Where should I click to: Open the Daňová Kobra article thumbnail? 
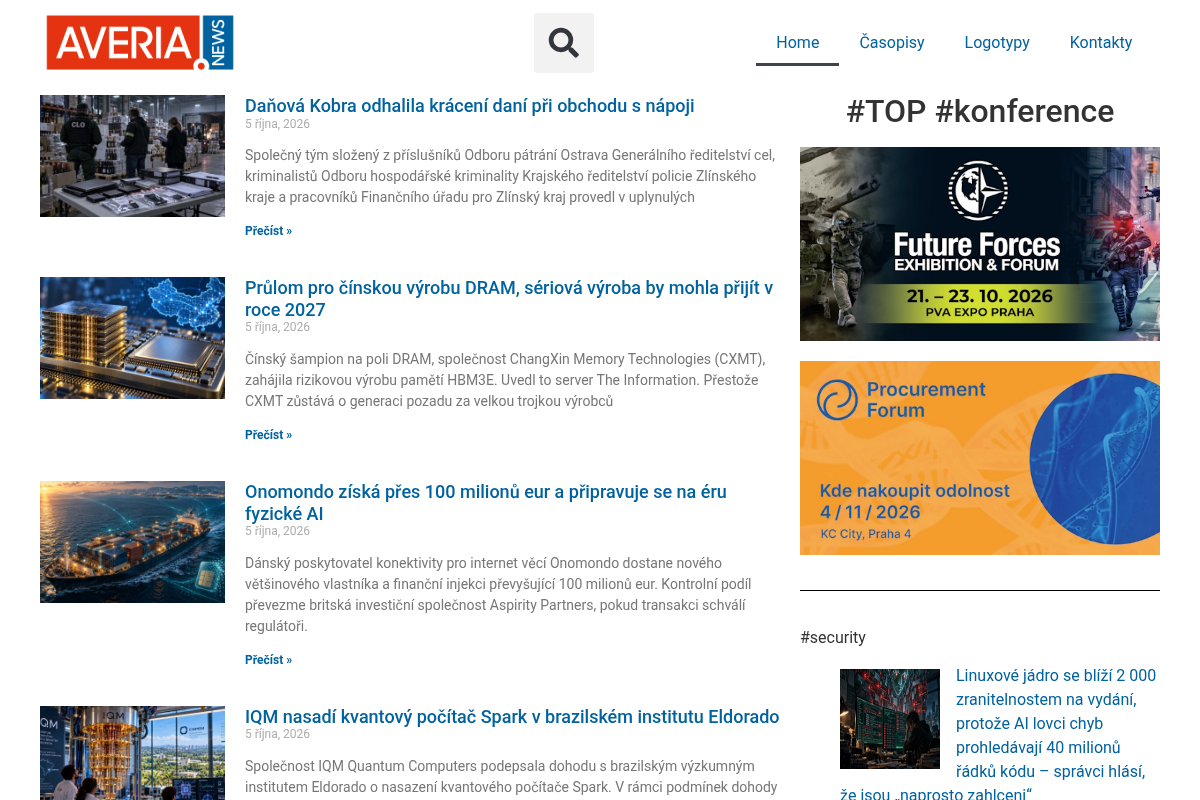132,156
